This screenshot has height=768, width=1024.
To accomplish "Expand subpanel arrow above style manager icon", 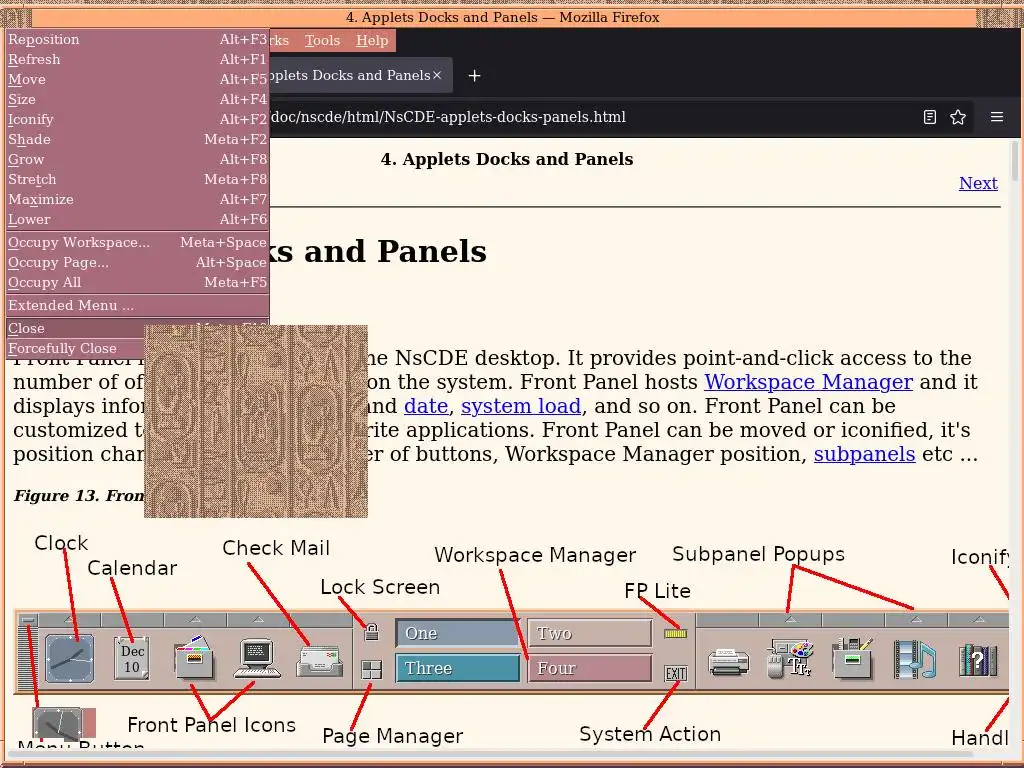I will tap(790, 619).
